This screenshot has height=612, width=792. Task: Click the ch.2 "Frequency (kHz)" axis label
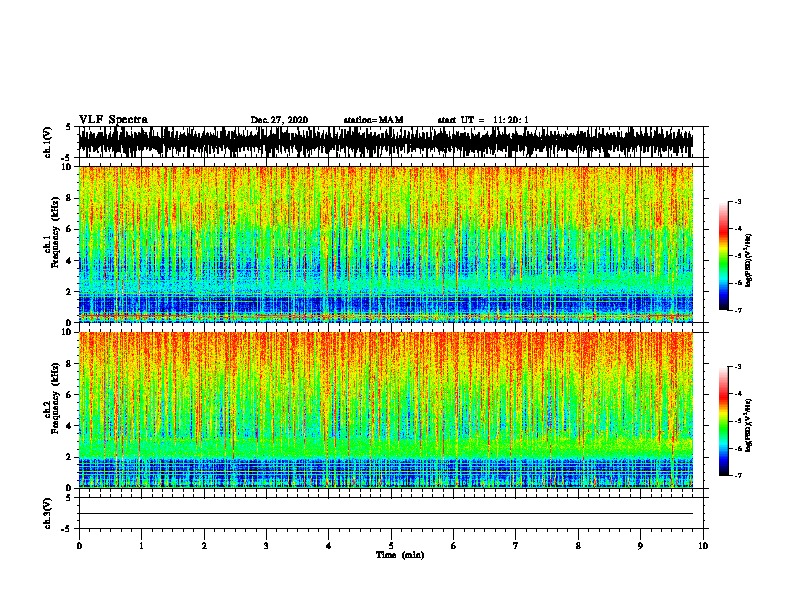55,398
